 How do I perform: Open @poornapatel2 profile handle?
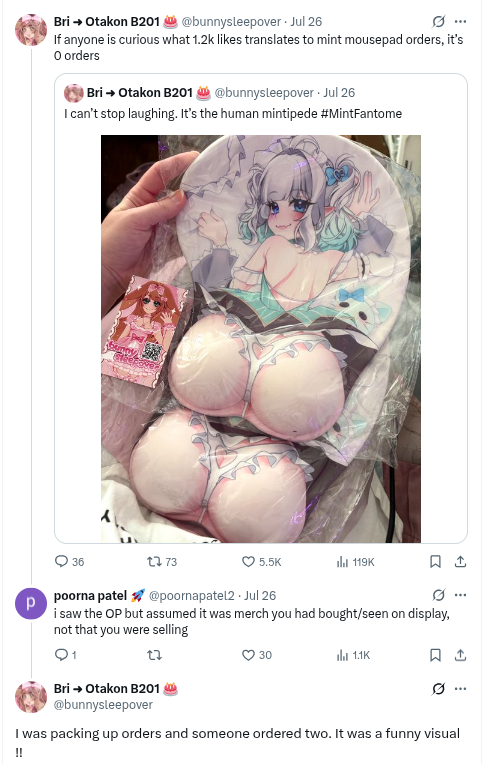click(x=192, y=595)
